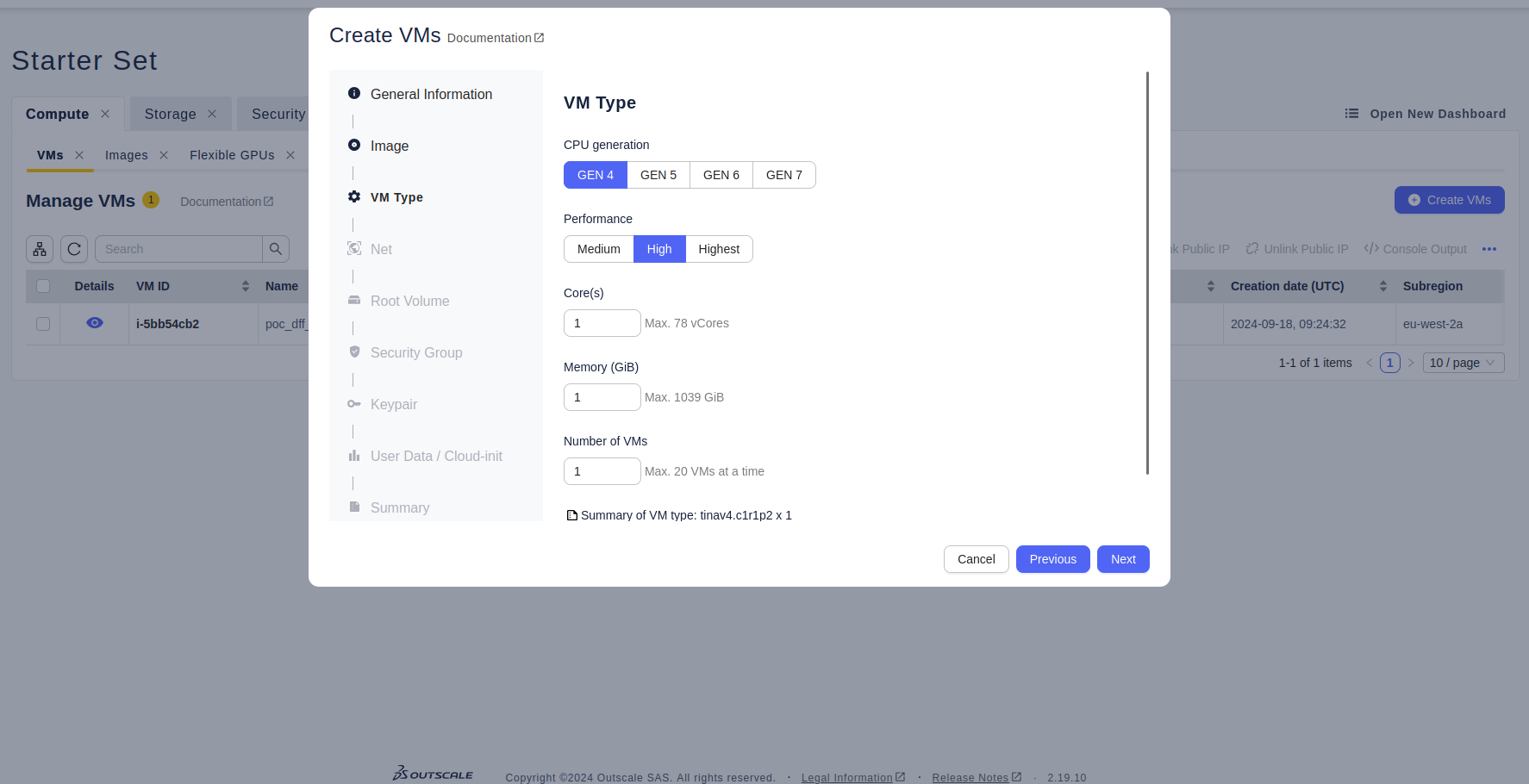Click the VM Type gear step icon
Screen dimensions: 1529x784
tap(354, 197)
